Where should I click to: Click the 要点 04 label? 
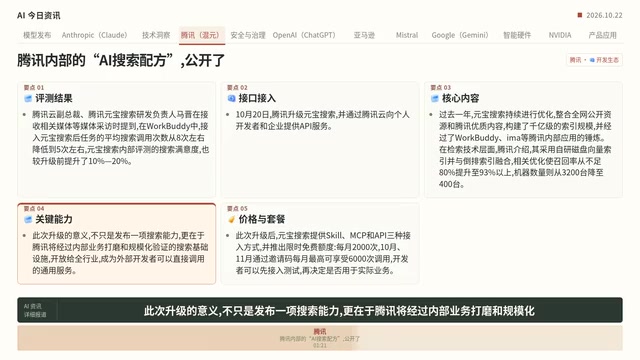point(33,208)
